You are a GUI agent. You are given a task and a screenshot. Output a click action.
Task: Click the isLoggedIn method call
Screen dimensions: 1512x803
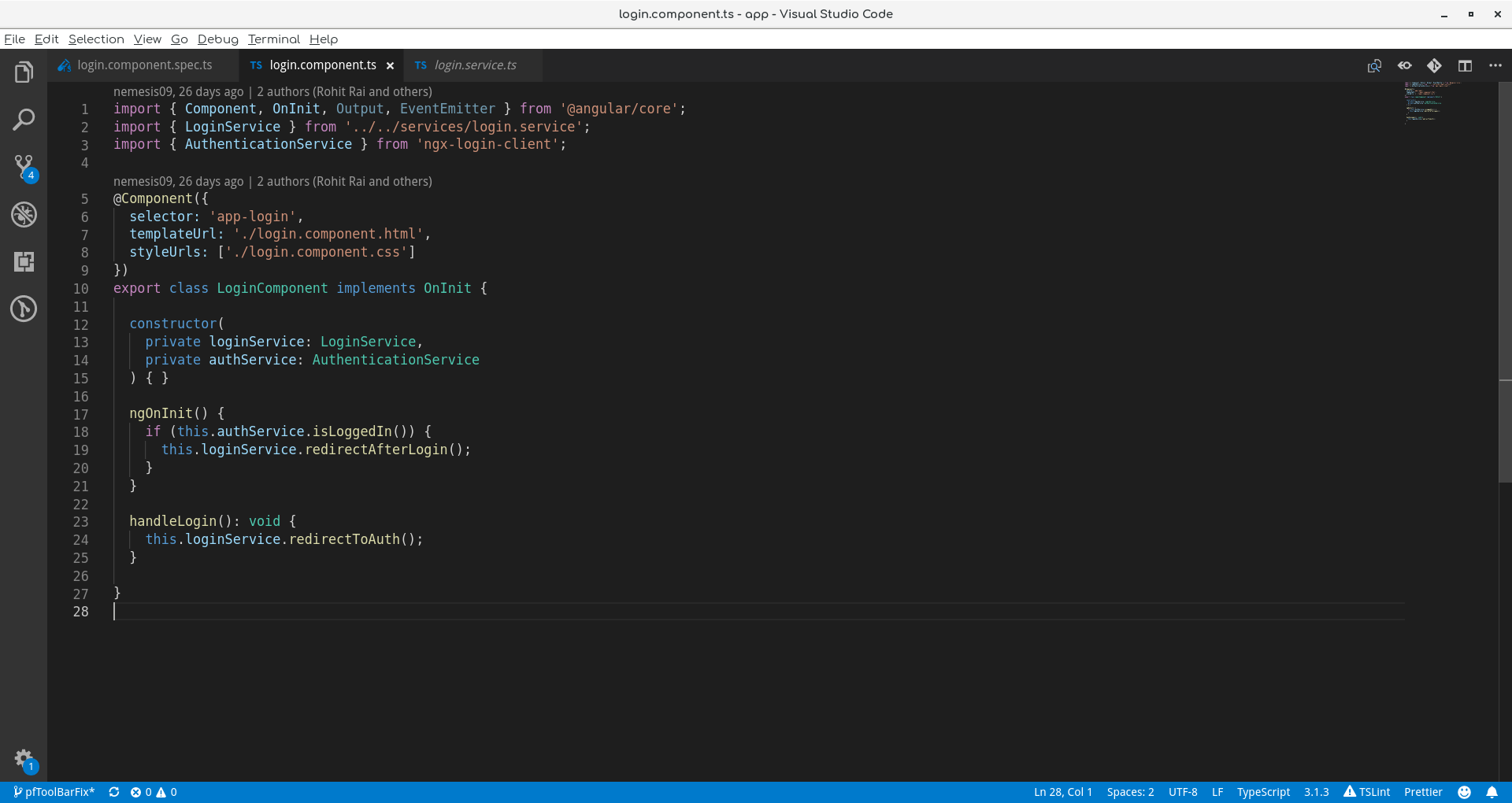click(x=352, y=431)
